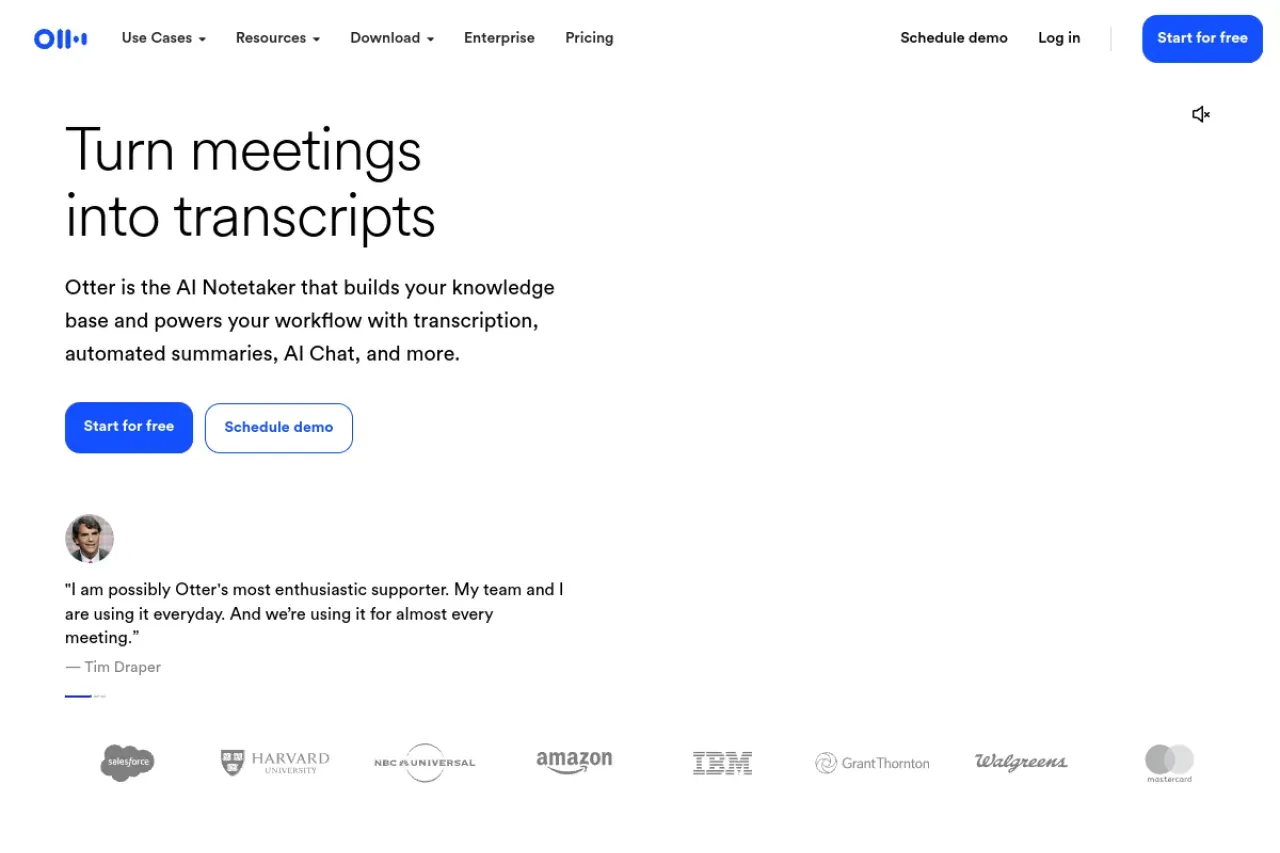The height and width of the screenshot is (853, 1280).
Task: Click Start for free button in header
Action: 1202,39
